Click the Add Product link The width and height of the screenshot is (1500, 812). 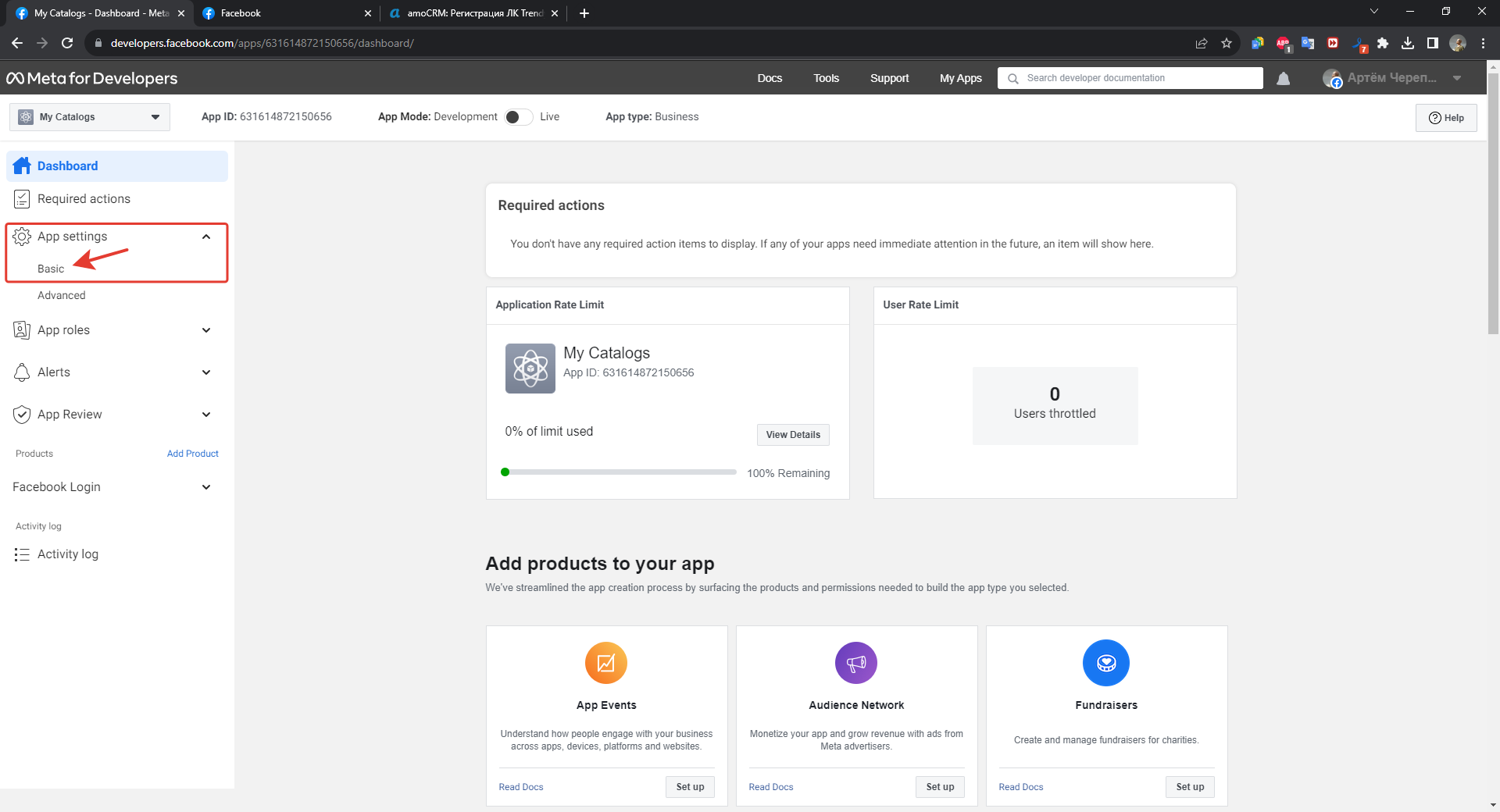192,454
